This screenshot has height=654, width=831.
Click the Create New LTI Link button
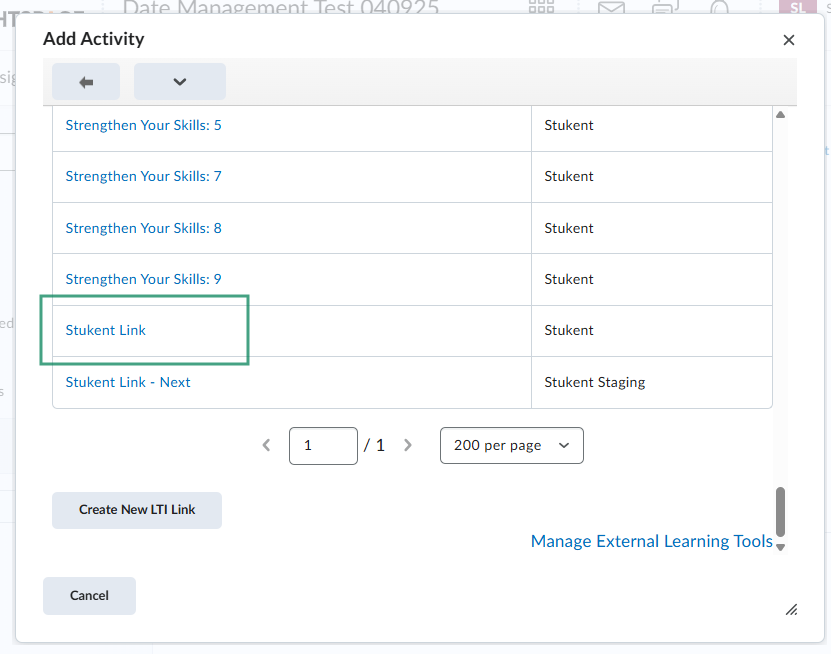(x=137, y=510)
